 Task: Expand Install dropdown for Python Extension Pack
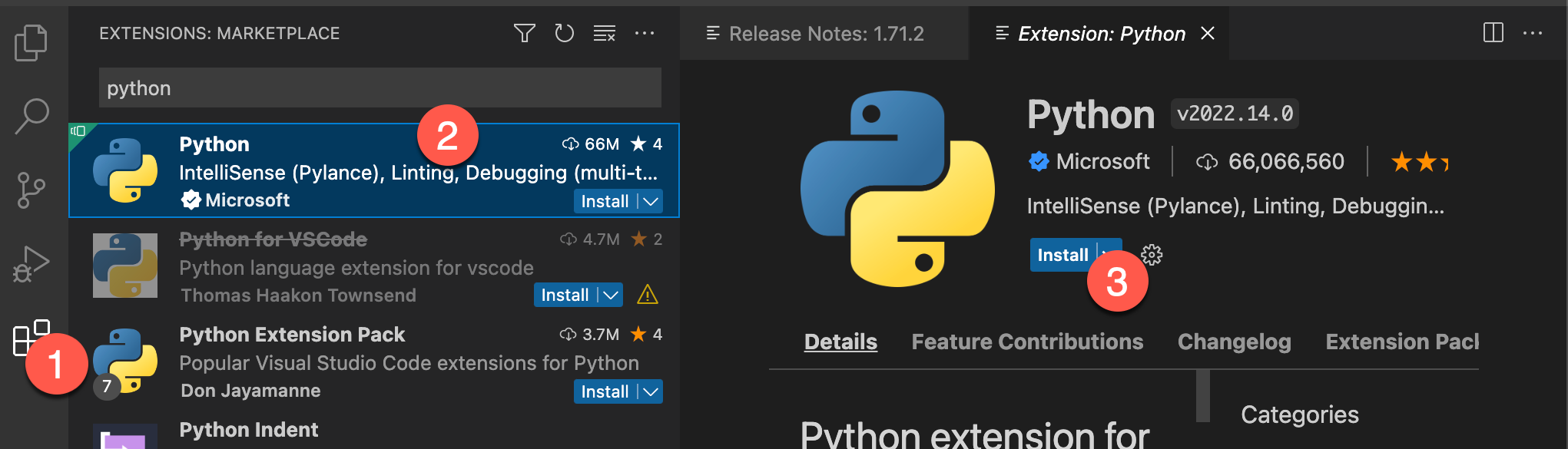tap(651, 391)
